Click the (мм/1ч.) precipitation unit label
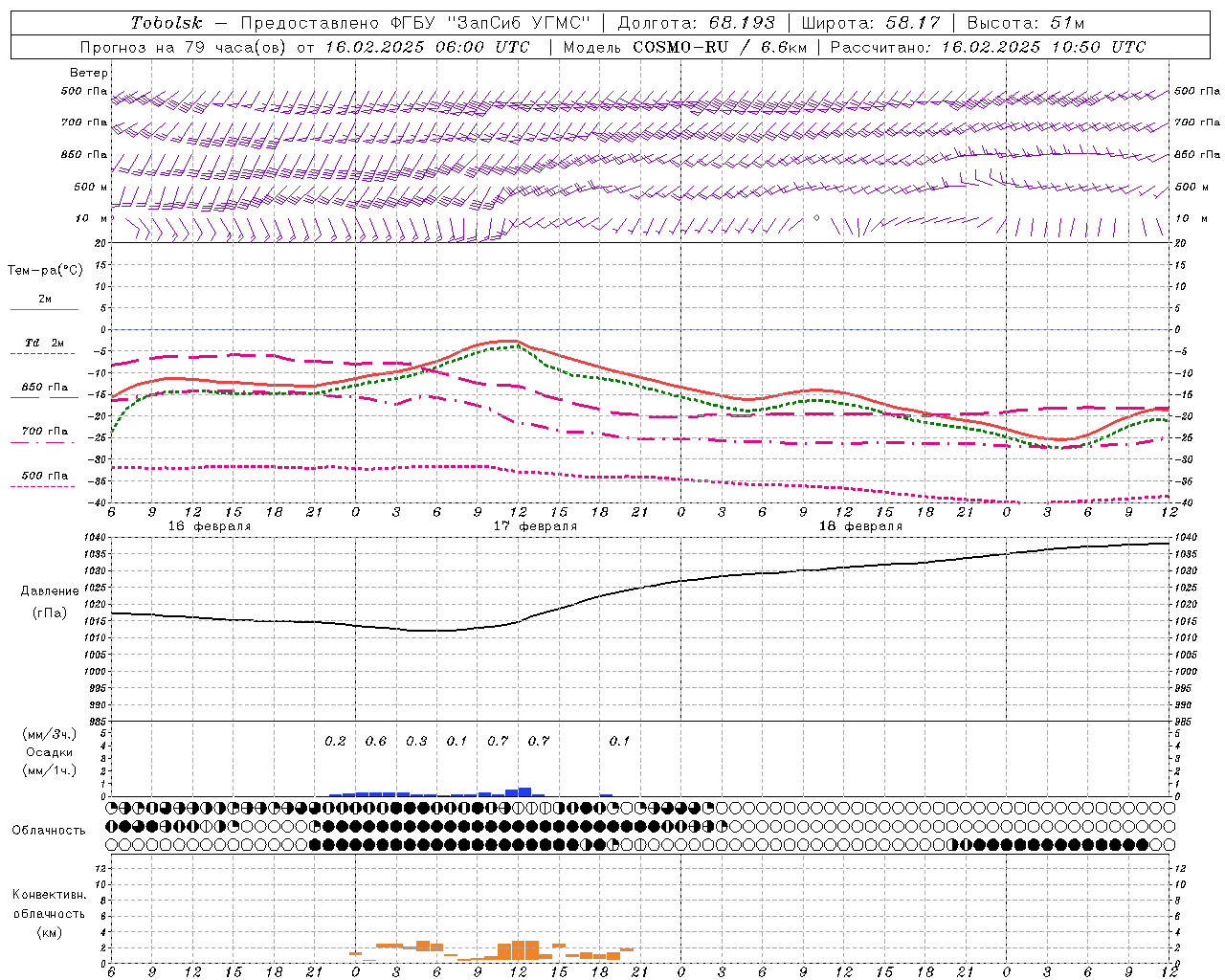The width and height of the screenshot is (1225, 980). (50, 770)
